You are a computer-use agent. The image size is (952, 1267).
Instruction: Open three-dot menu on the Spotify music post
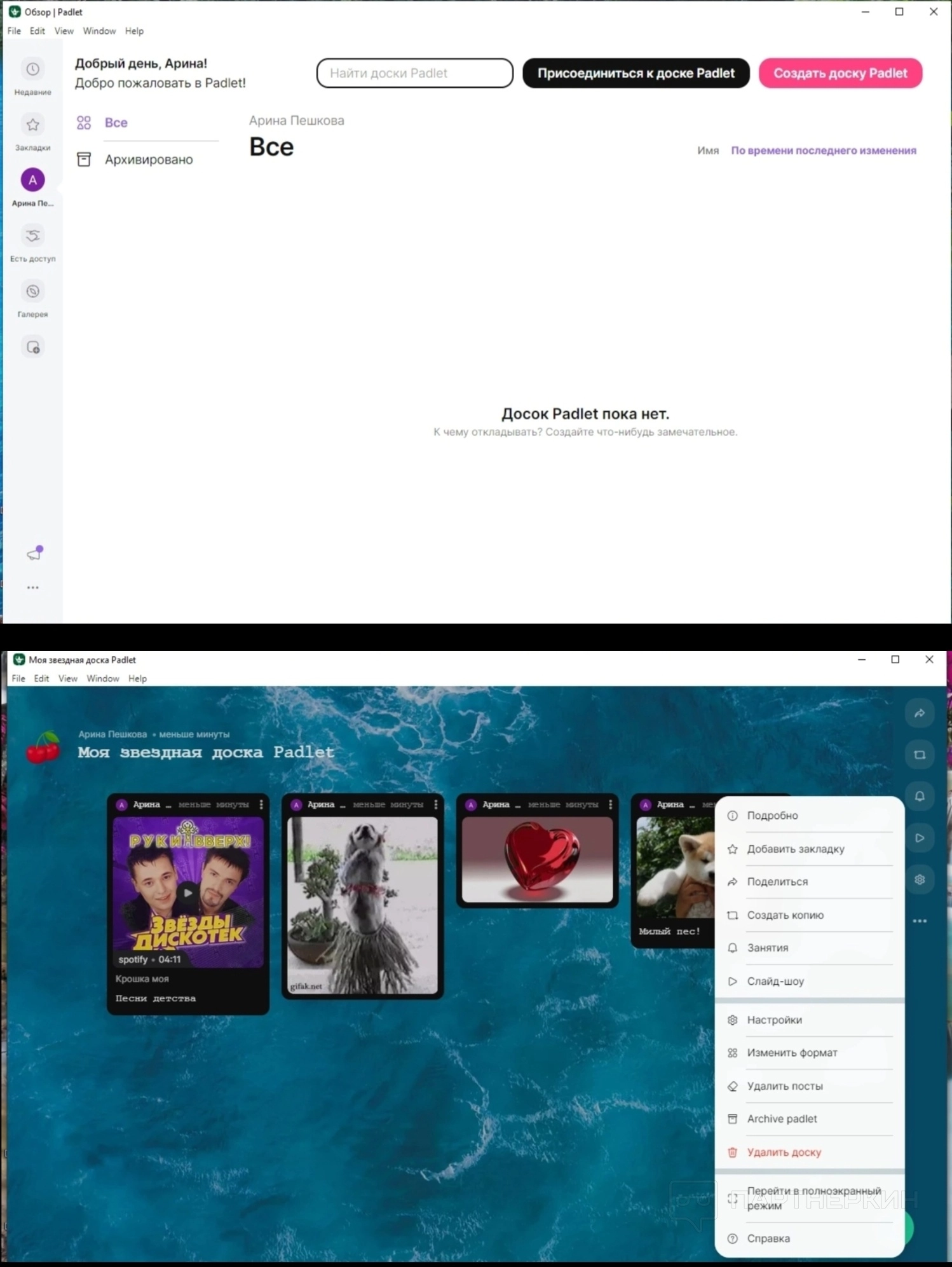point(261,804)
